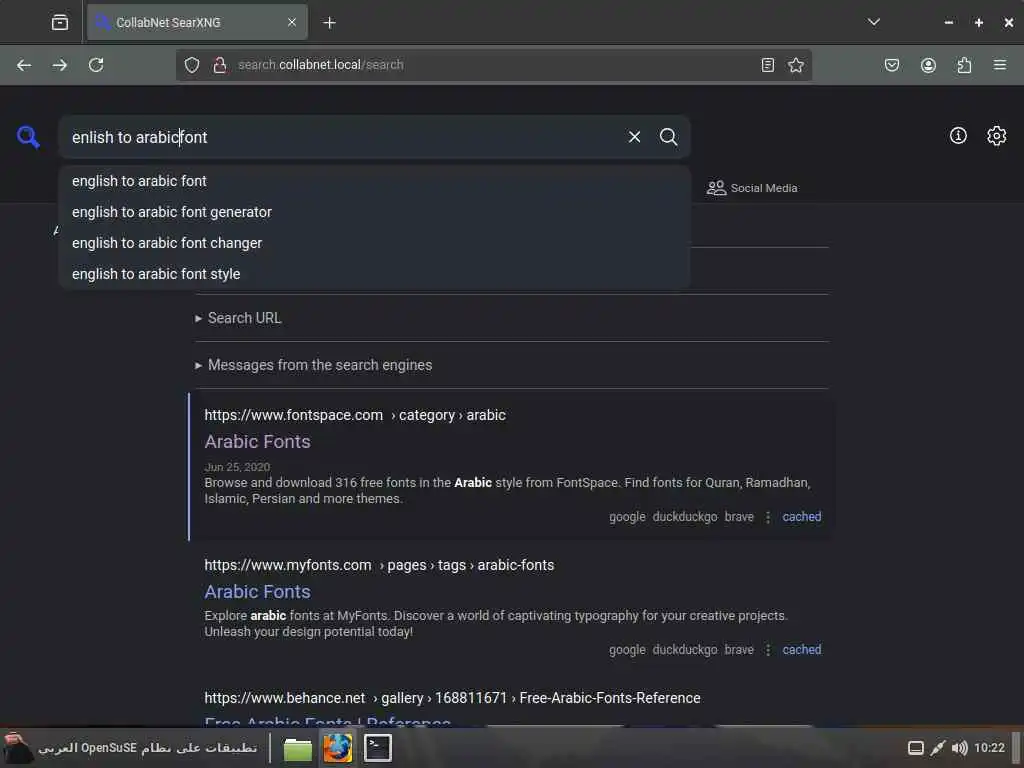1024x768 pixels.
Task: Click the site security padlock icon
Action: tap(220, 65)
